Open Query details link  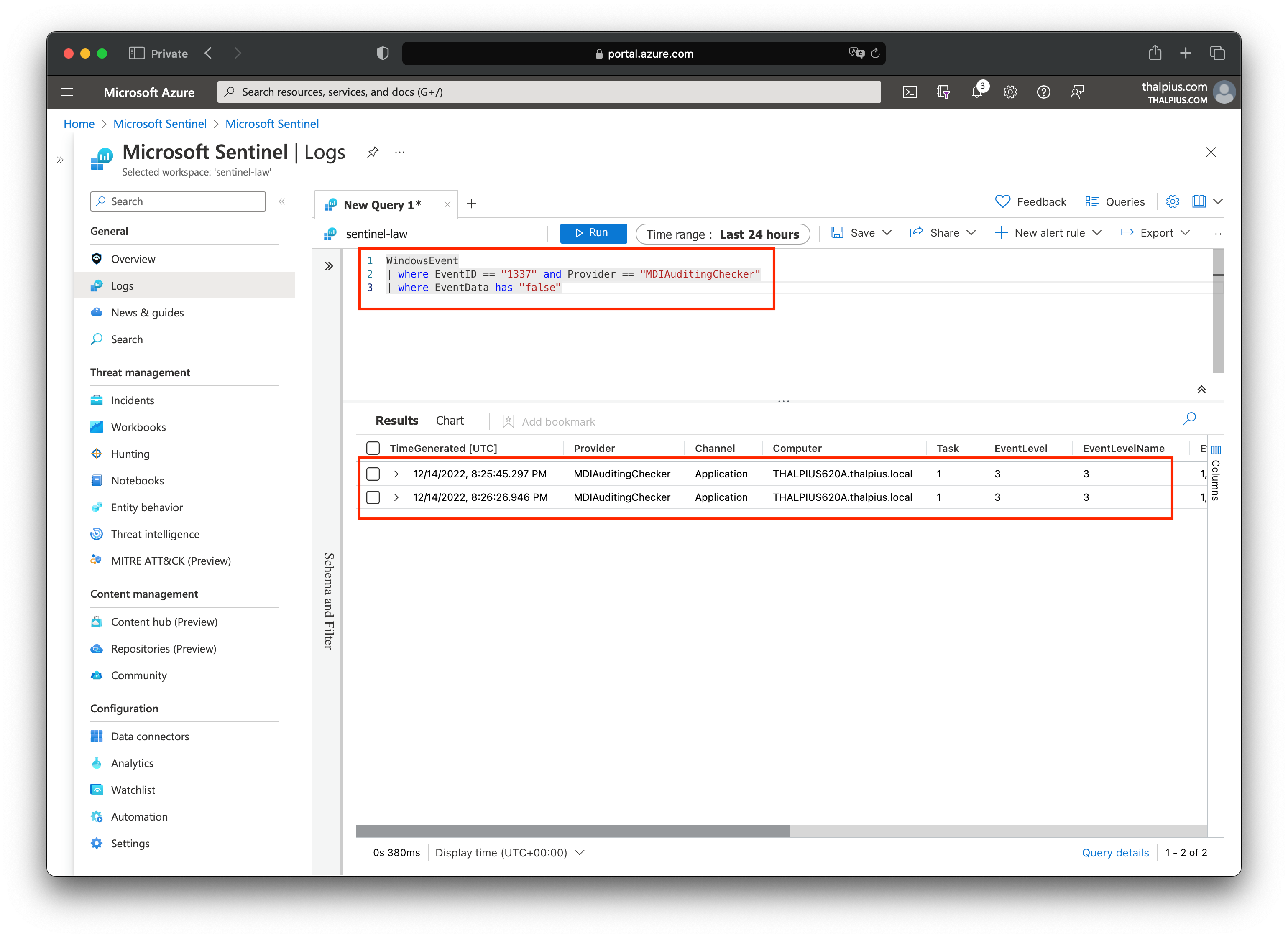(1115, 852)
